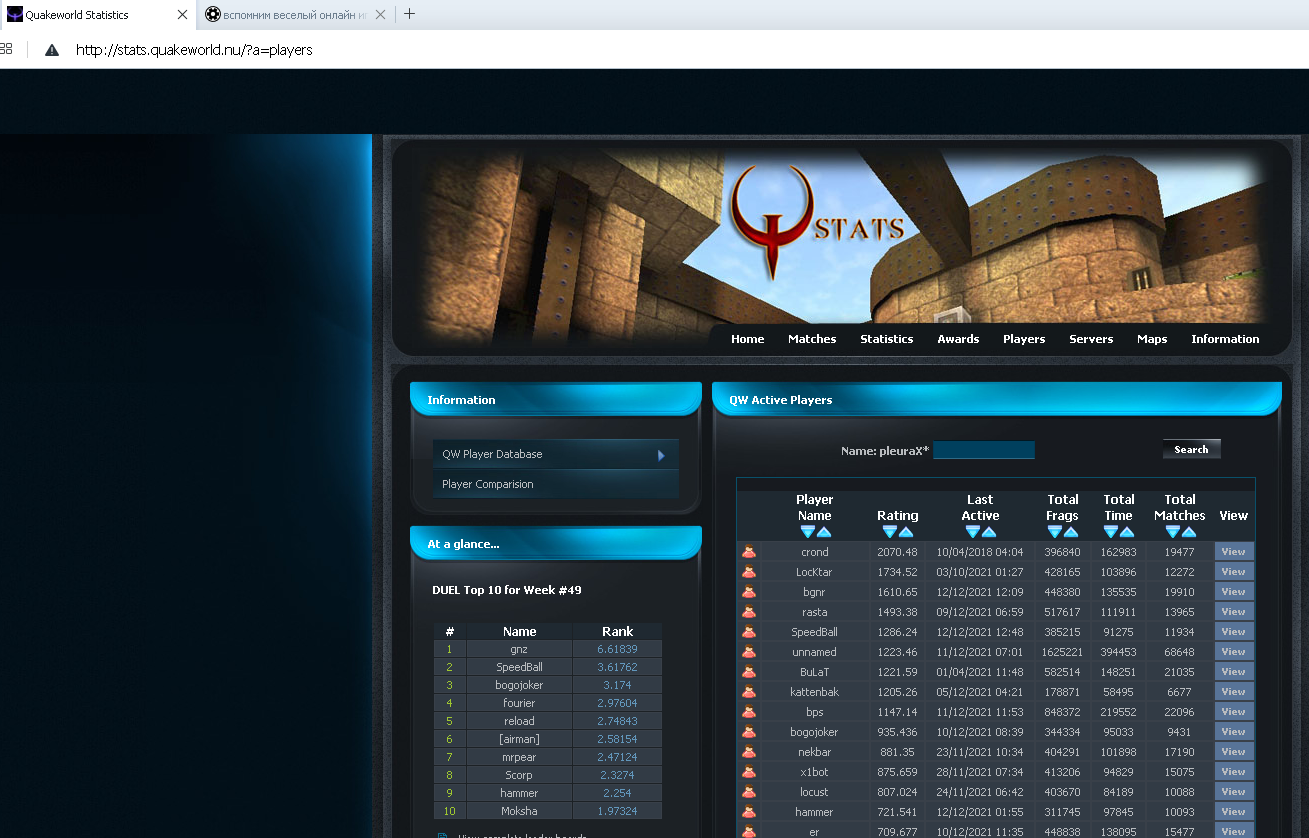Sort Player Name column ascending arrow
Image resolution: width=1309 pixels, height=838 pixels.
pos(824,532)
